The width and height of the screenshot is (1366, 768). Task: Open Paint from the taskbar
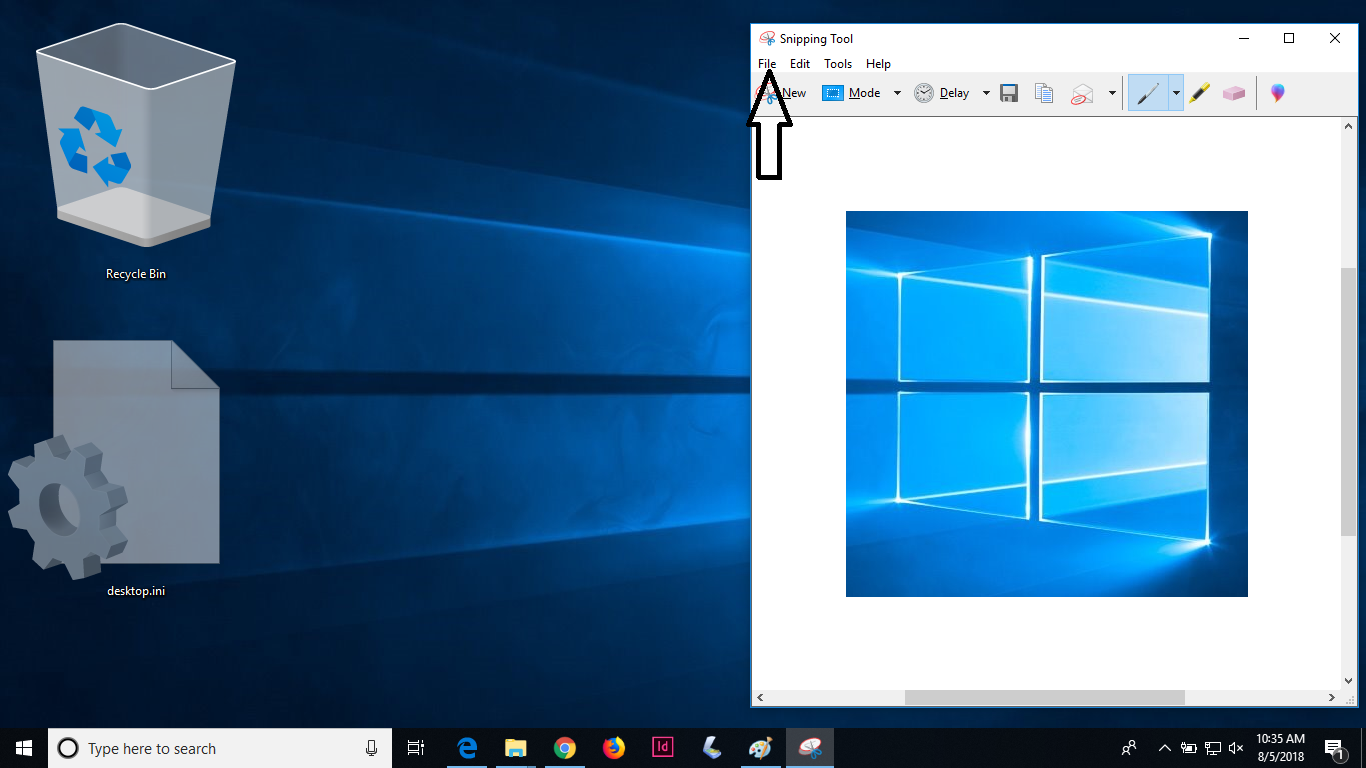click(760, 748)
